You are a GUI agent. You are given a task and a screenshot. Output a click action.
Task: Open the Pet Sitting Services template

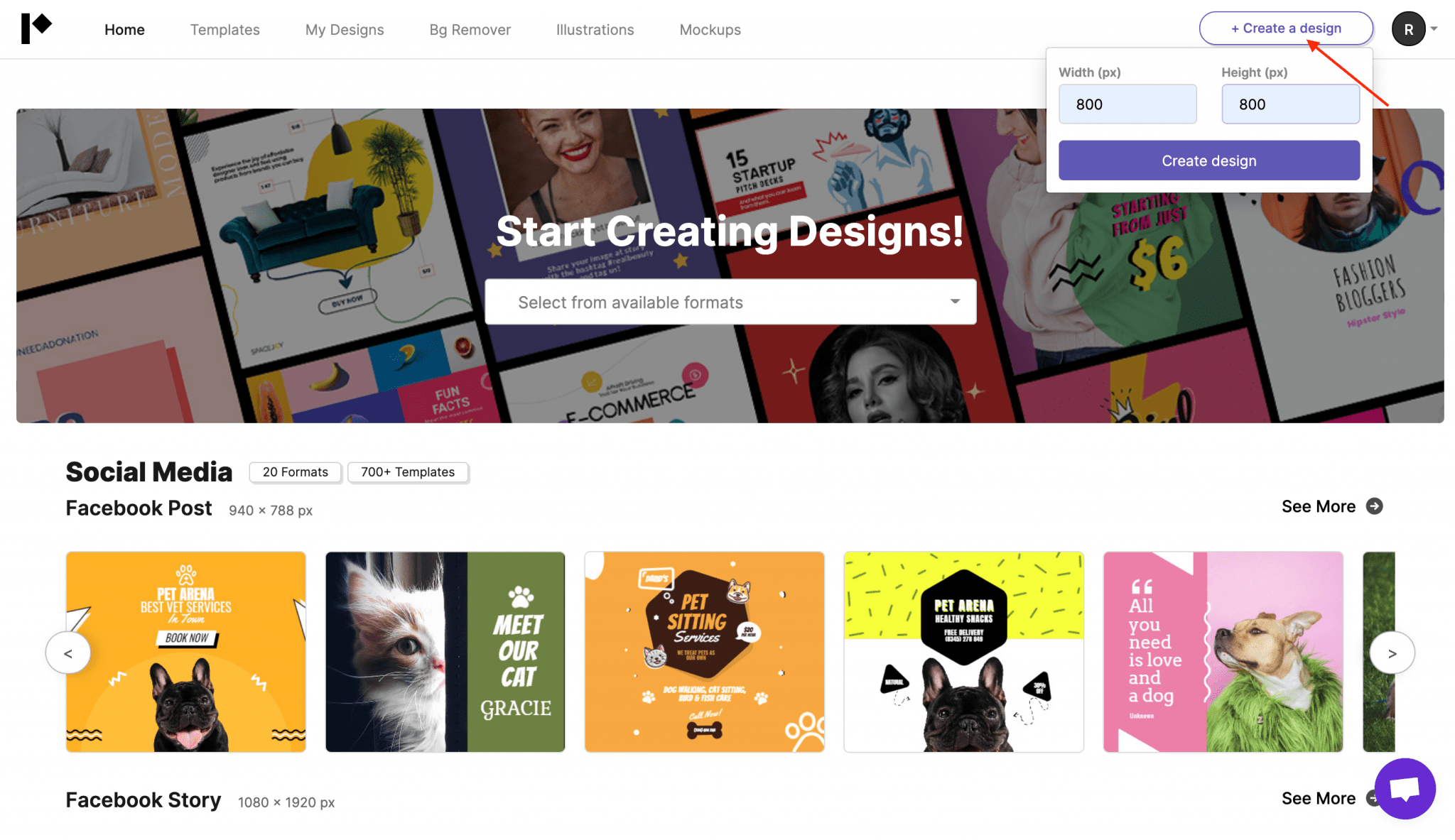(x=704, y=652)
